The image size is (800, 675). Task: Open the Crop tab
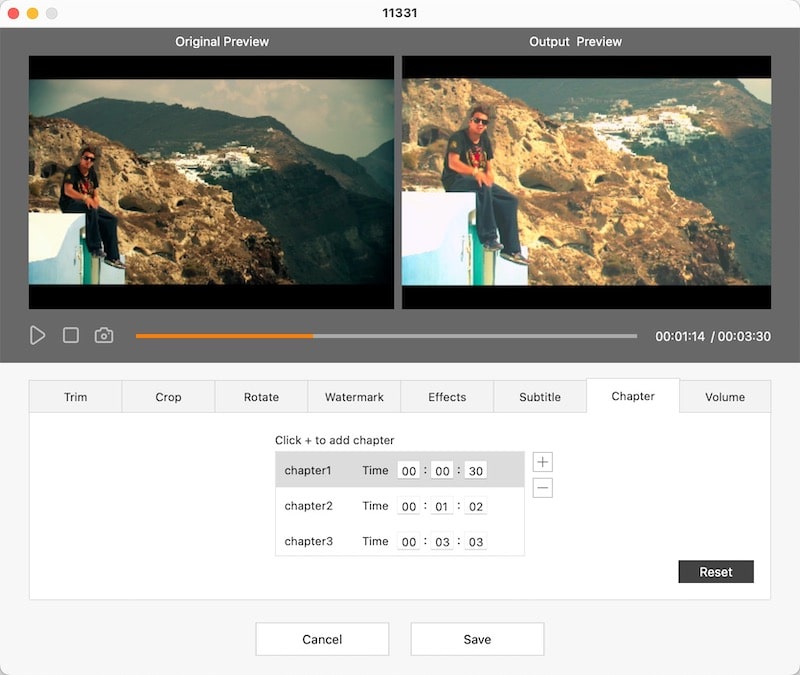click(x=167, y=396)
